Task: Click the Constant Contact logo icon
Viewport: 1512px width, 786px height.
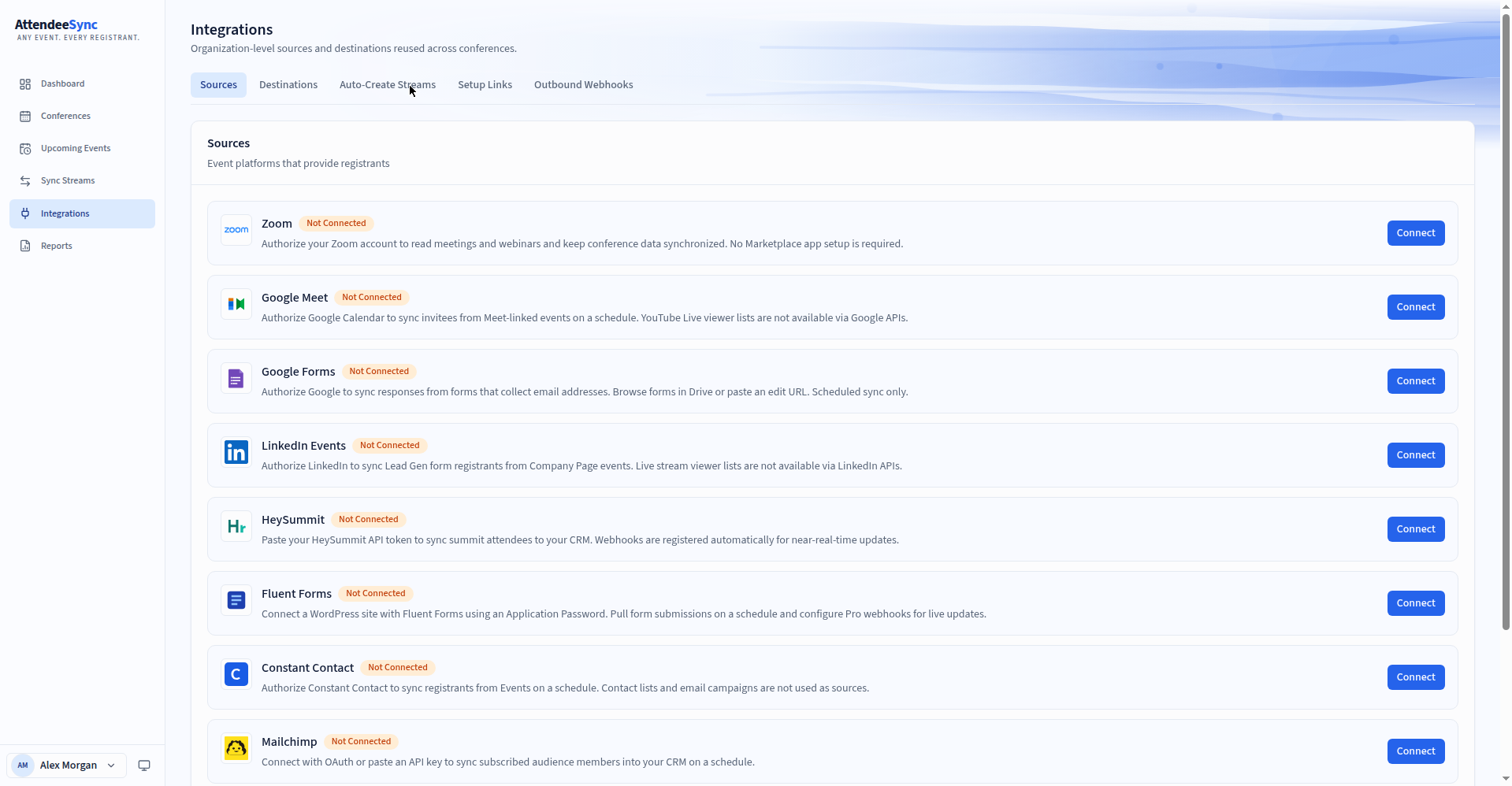Action: pyautogui.click(x=236, y=674)
